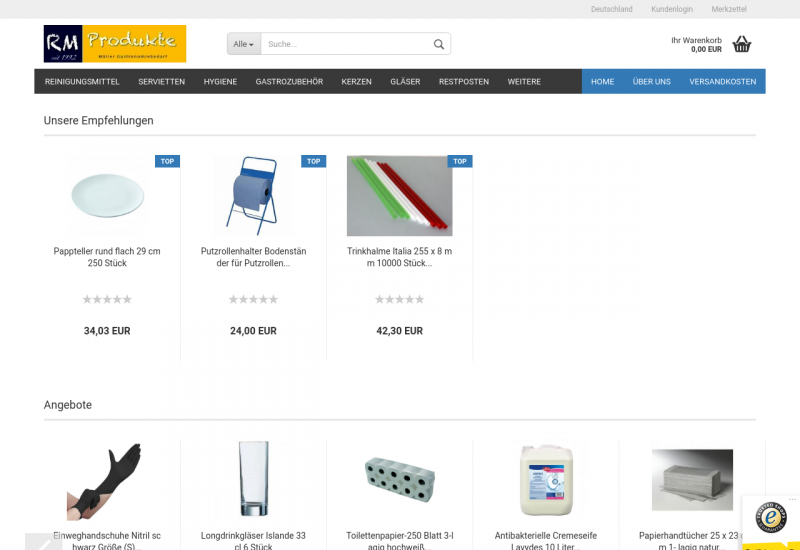Open the Longdrinkgläser Islande glass thumbnail
800x550 pixels.
point(254,479)
